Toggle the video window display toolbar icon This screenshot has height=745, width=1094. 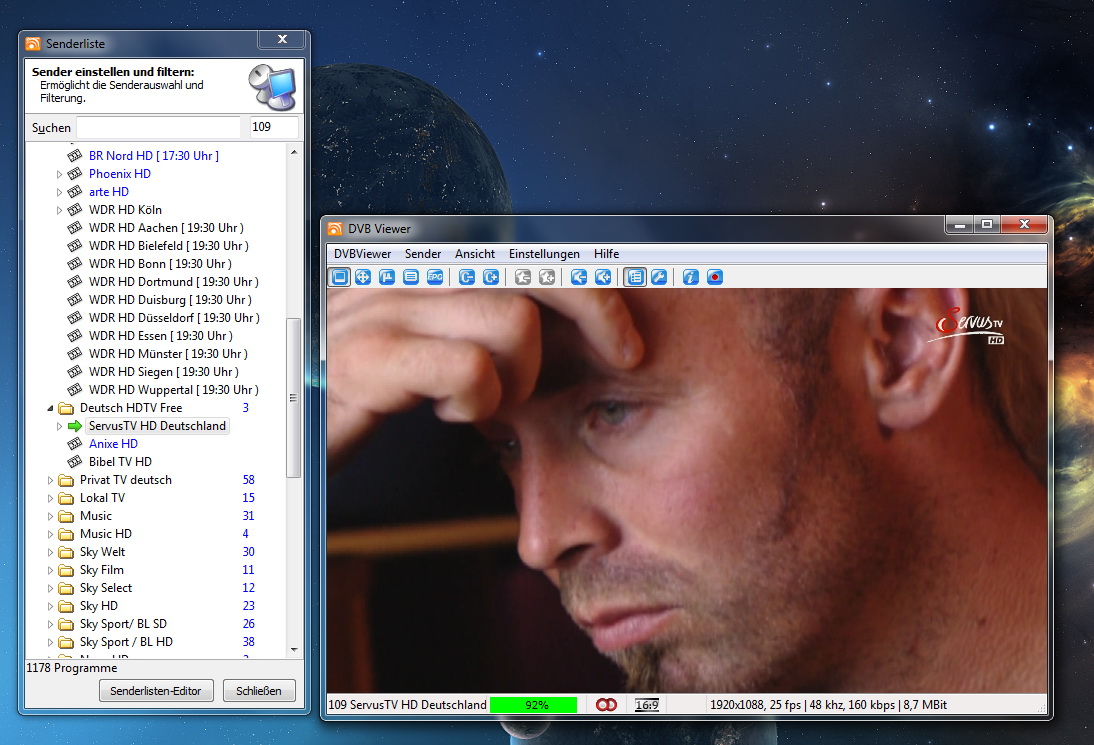pos(340,278)
